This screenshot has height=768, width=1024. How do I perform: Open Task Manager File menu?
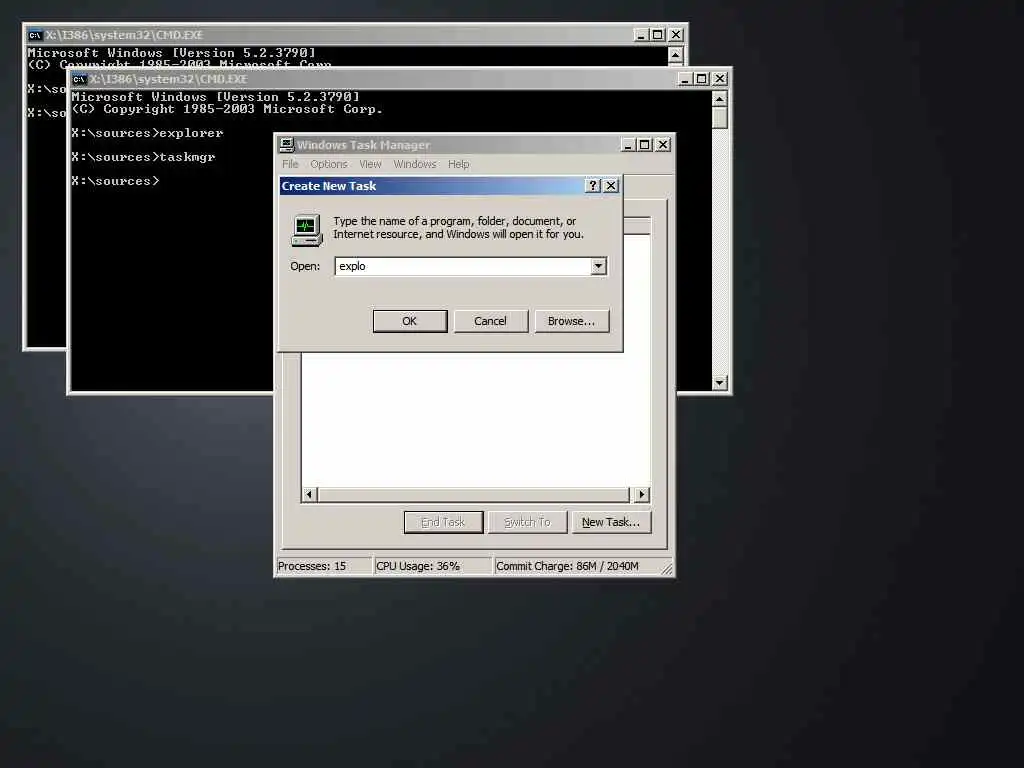tap(290, 164)
